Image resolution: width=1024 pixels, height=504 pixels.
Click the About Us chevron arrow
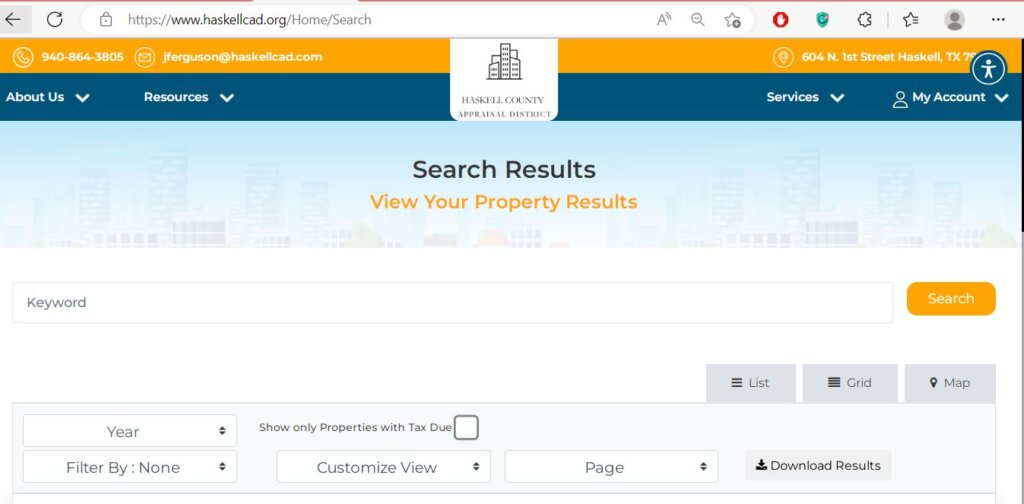point(82,98)
